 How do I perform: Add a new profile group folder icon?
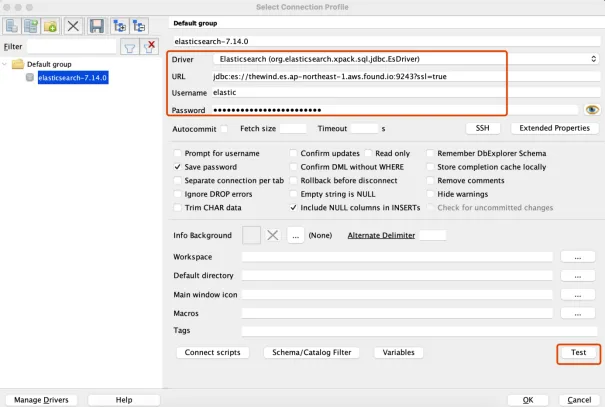50,26
